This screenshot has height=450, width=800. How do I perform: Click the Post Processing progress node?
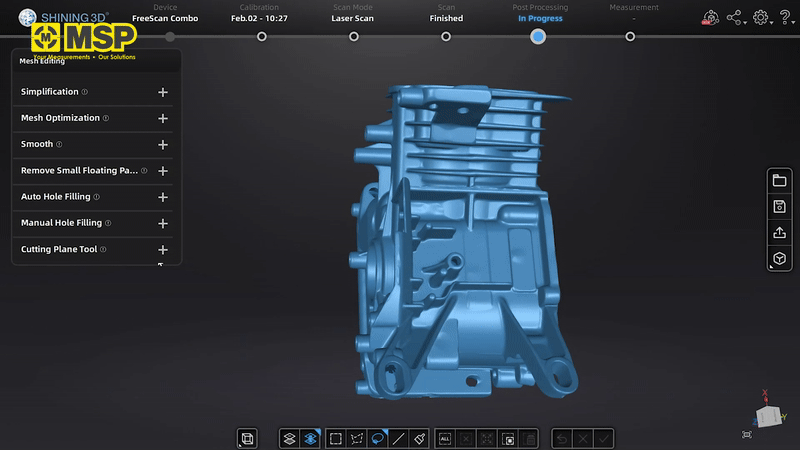point(538,36)
